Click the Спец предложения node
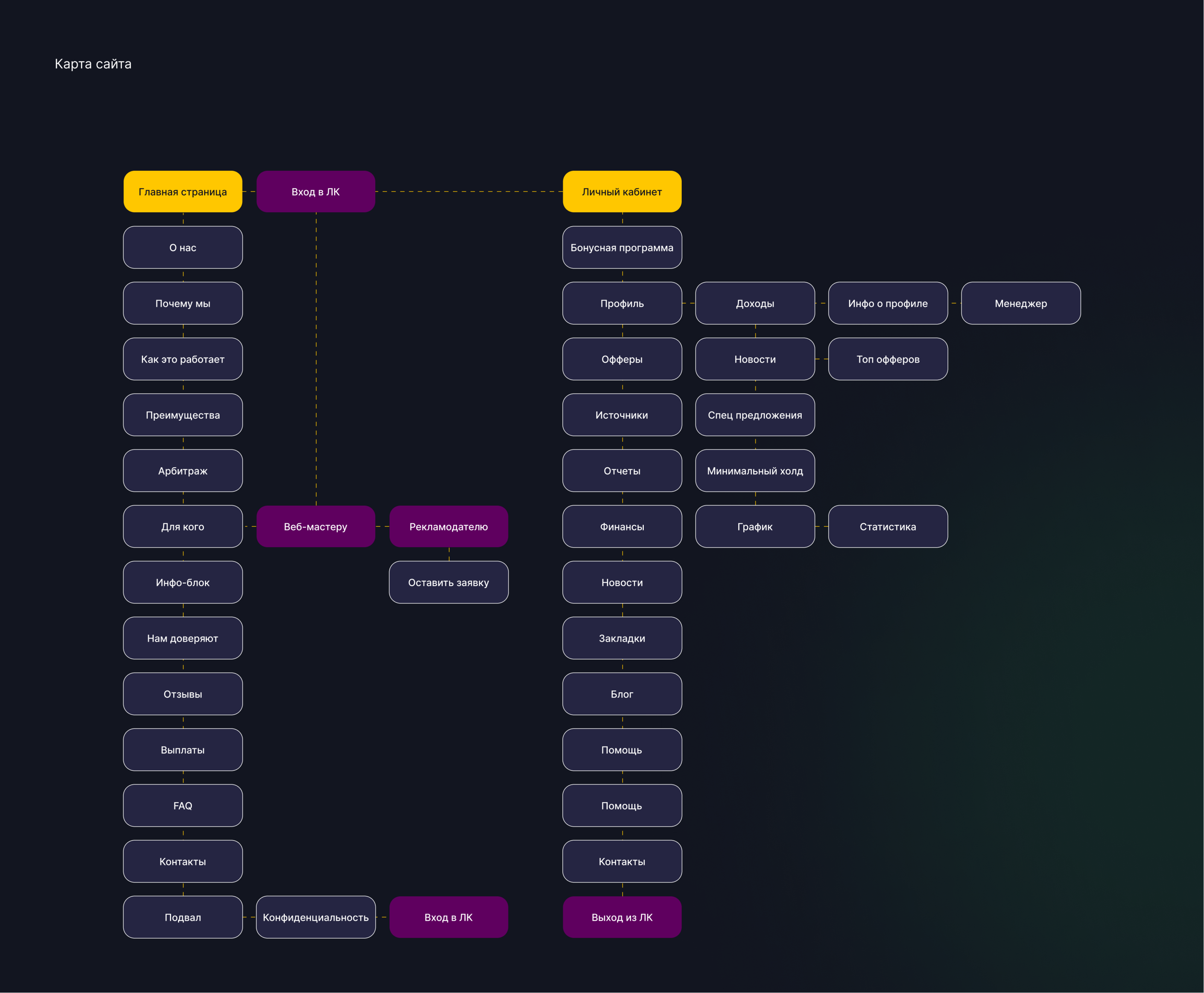This screenshot has width=1204, height=993. pyautogui.click(x=755, y=415)
